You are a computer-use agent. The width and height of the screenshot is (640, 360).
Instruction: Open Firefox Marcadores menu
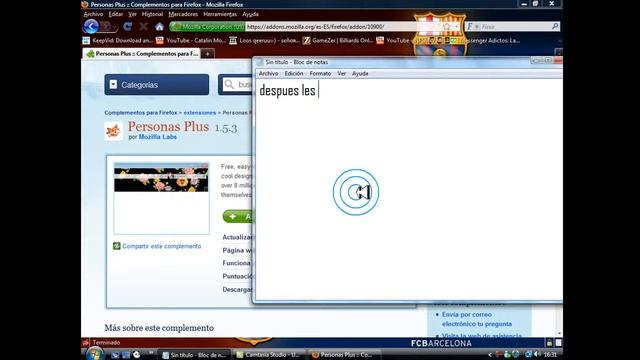183,14
